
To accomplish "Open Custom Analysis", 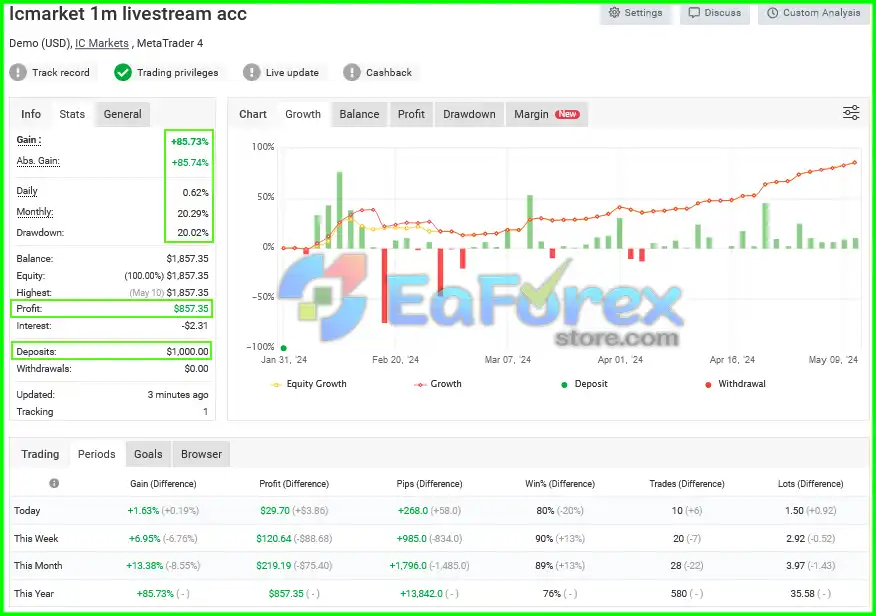I will [x=813, y=13].
